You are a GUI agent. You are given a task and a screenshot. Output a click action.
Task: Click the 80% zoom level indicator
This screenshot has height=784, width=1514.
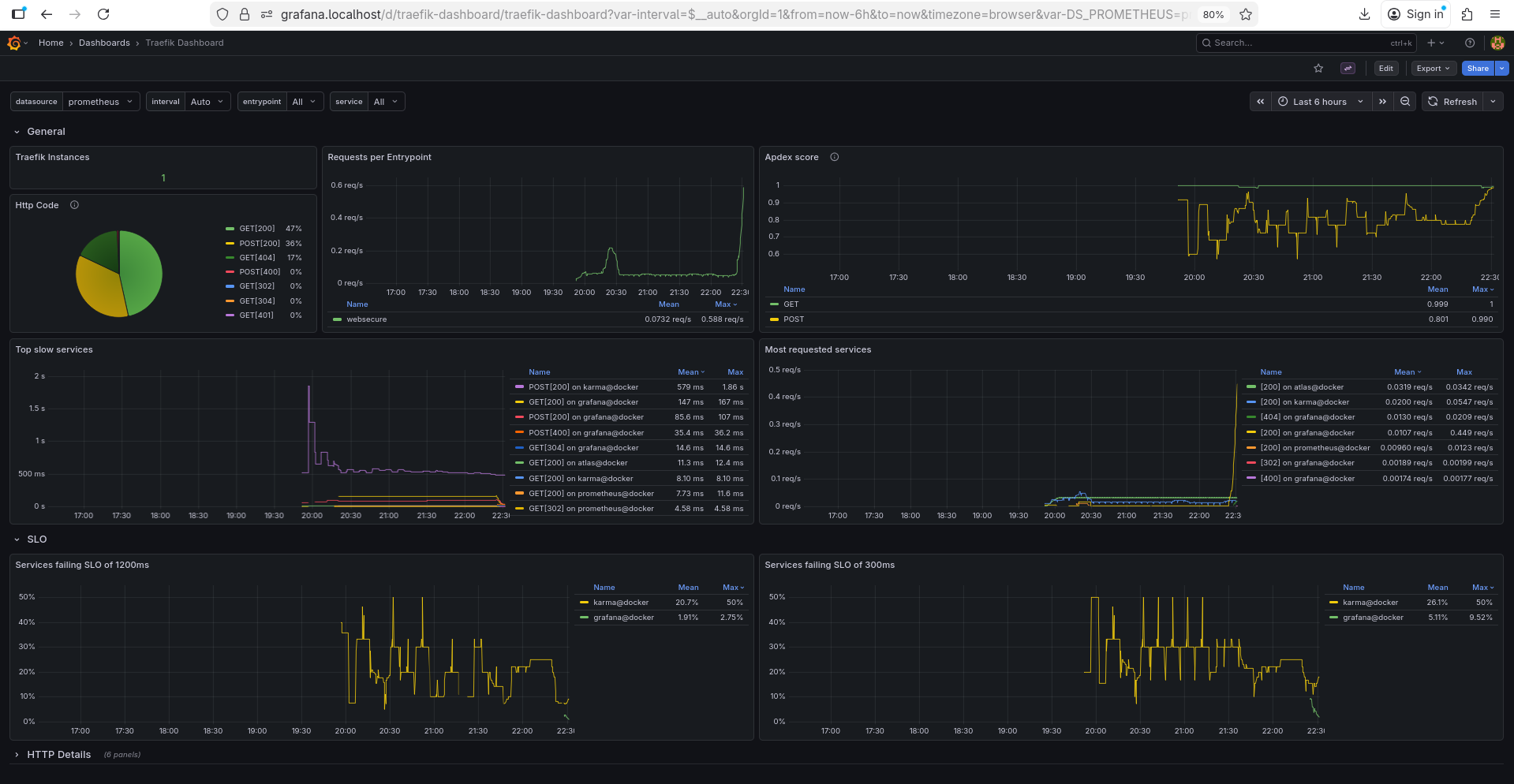(1213, 14)
